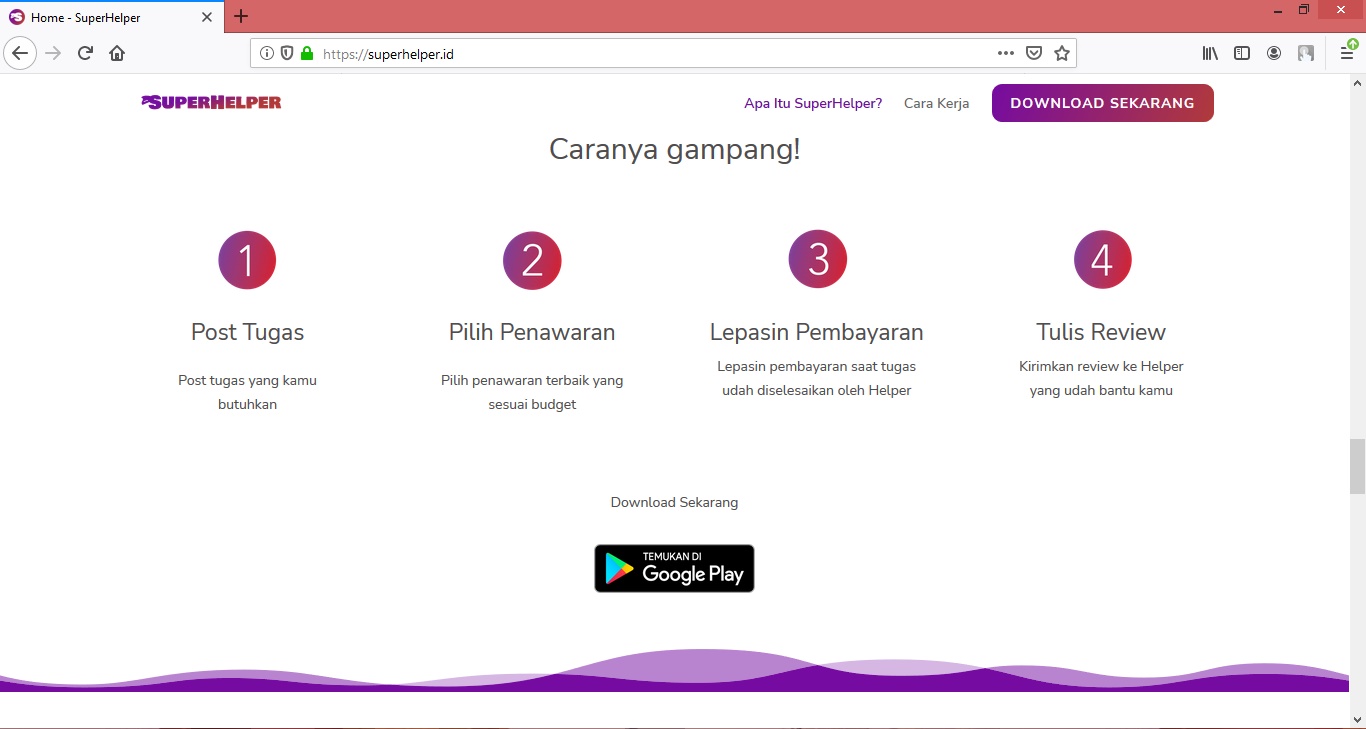1366x729 pixels.
Task: Click the SuperHelper logo
Action: [x=210, y=101]
